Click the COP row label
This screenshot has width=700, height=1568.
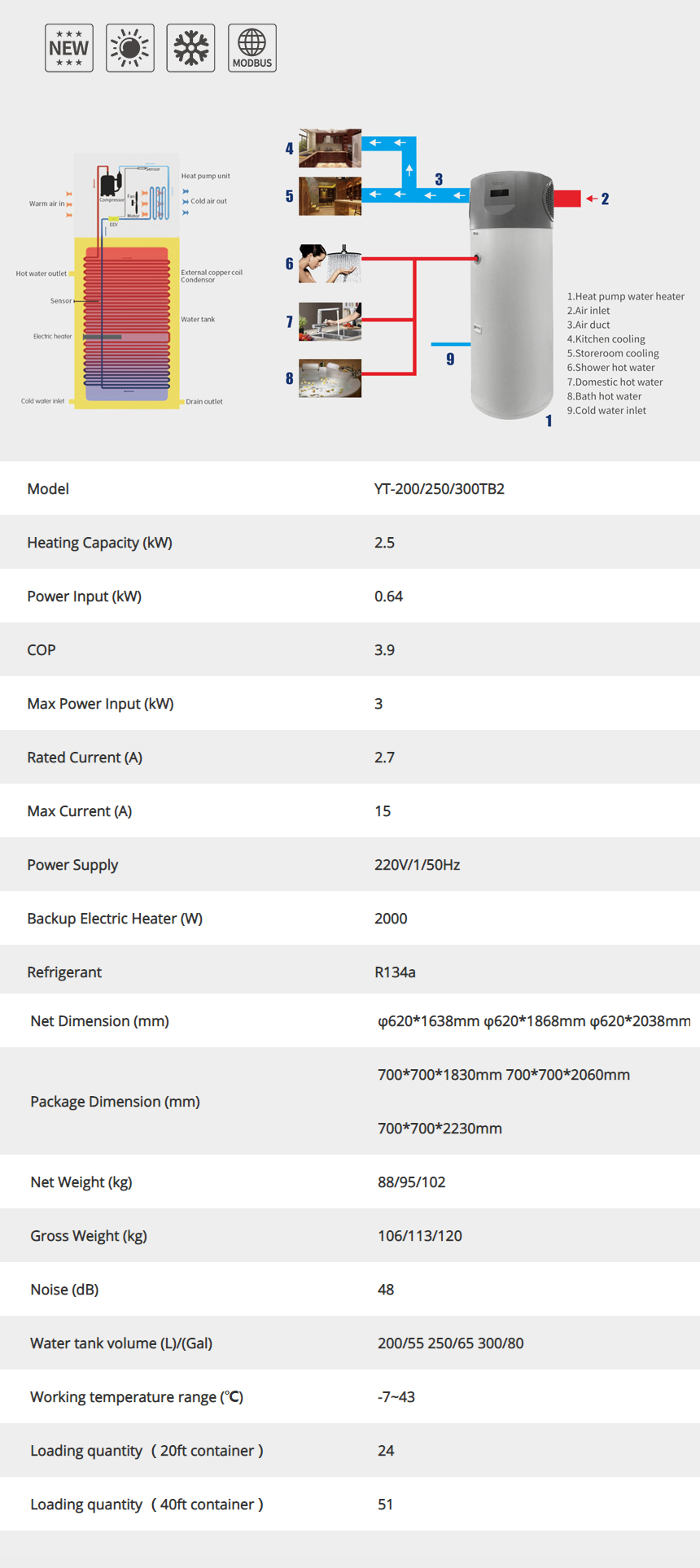(x=42, y=650)
